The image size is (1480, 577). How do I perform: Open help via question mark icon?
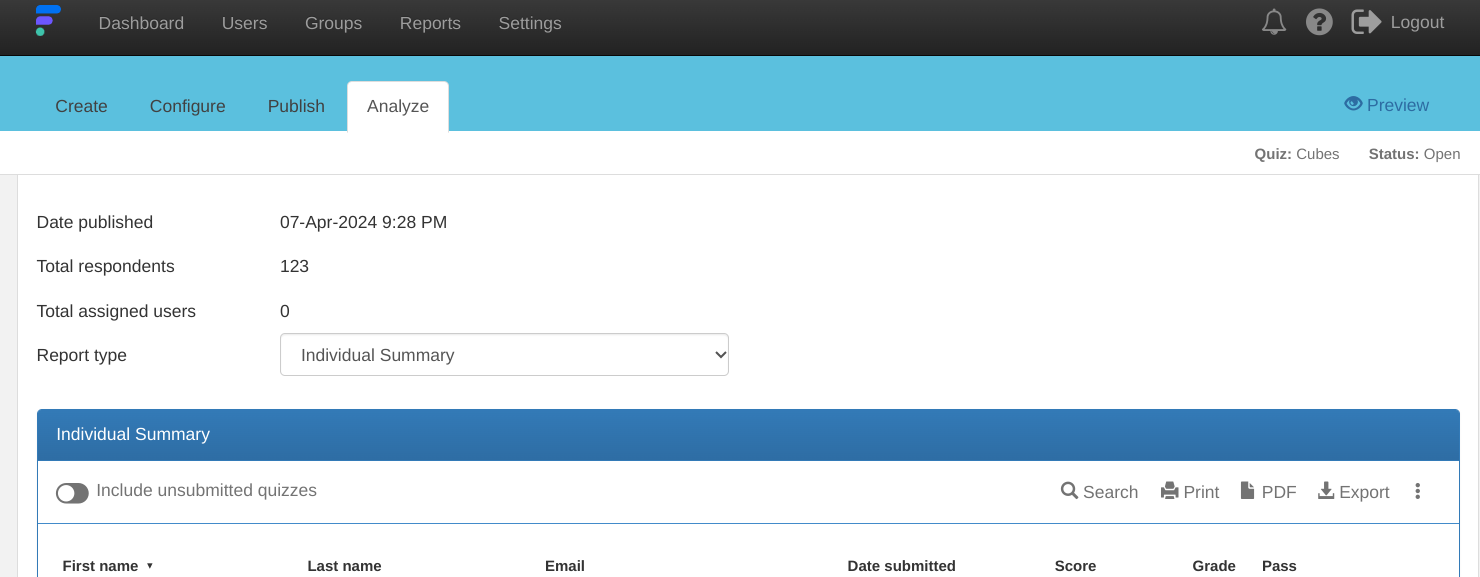pyautogui.click(x=1319, y=22)
